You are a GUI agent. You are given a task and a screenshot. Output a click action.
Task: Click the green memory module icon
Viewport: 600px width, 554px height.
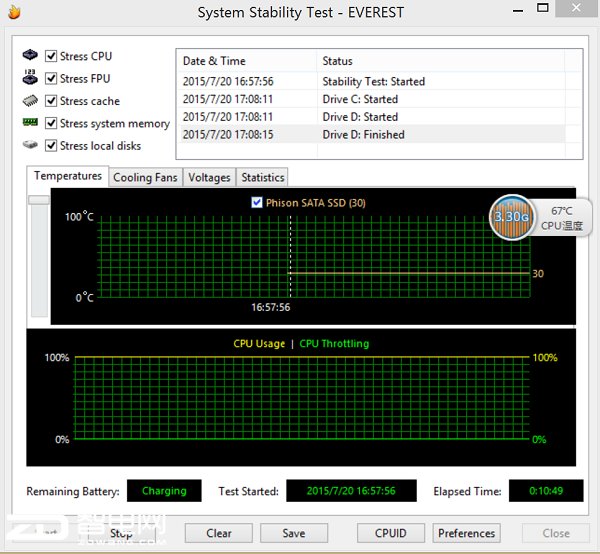click(30, 122)
